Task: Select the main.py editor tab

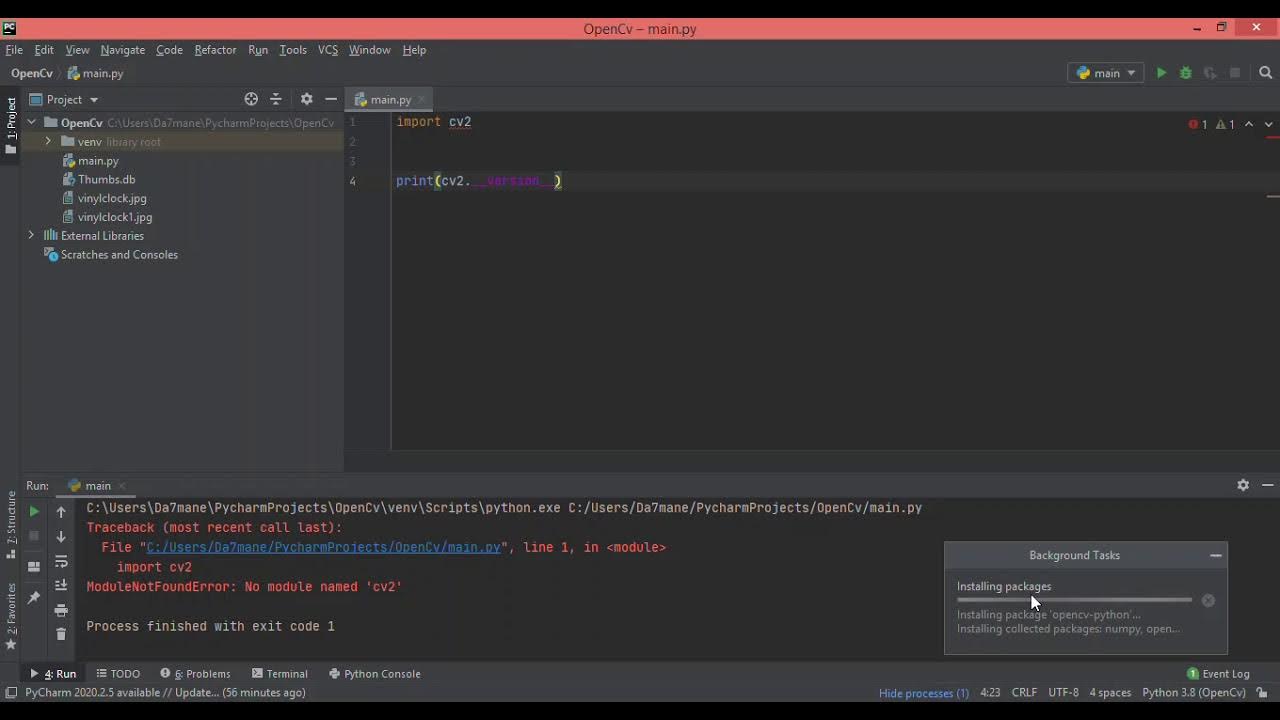Action: [390, 99]
